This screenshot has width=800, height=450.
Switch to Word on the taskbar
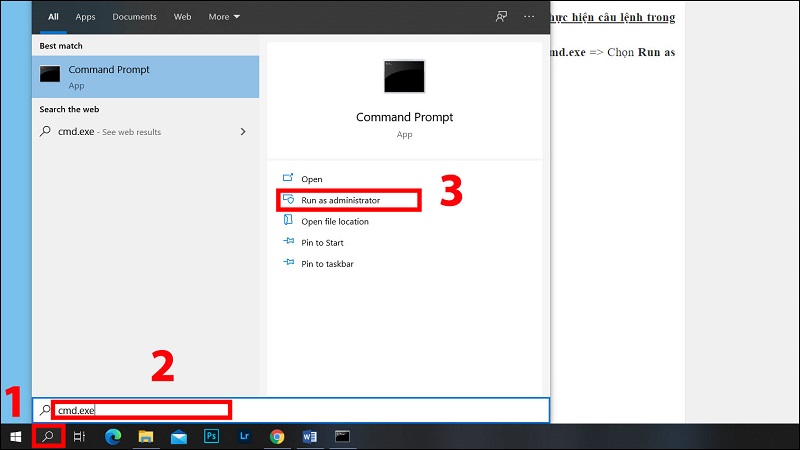(x=309, y=437)
